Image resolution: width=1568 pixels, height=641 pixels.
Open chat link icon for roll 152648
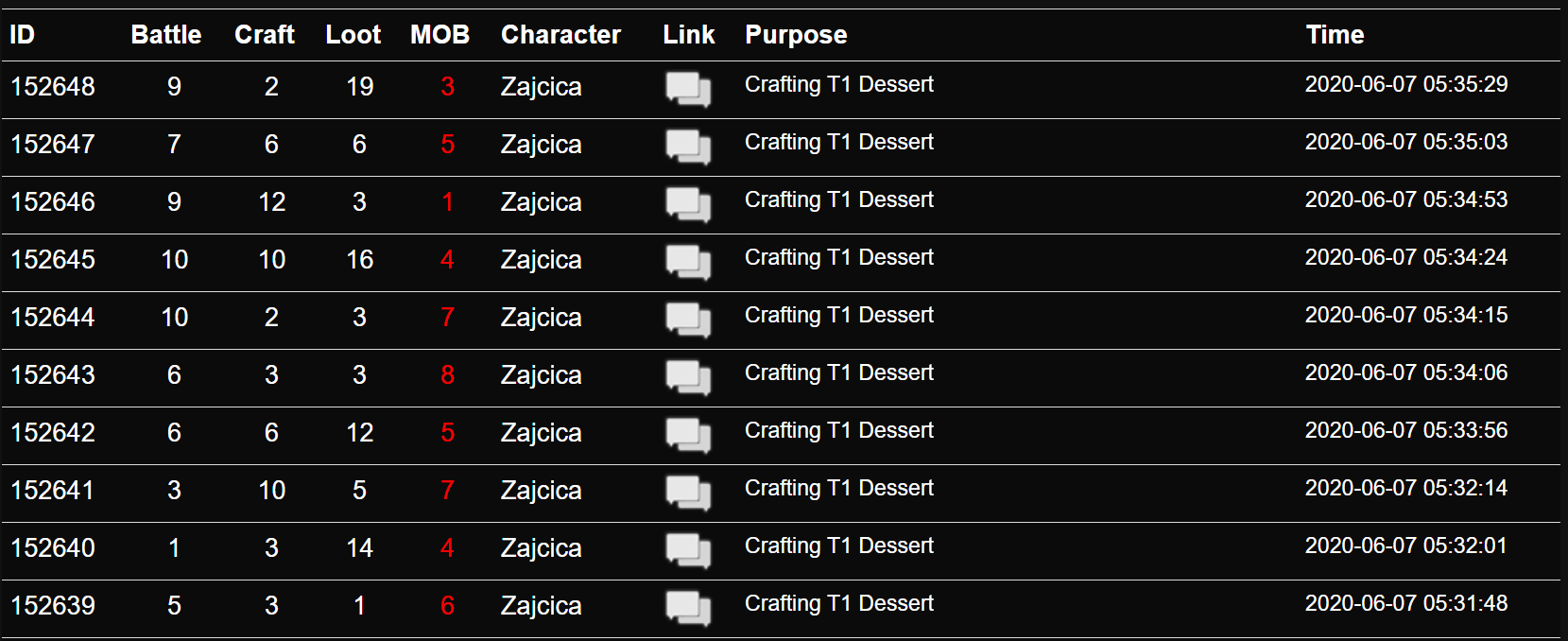(x=688, y=89)
